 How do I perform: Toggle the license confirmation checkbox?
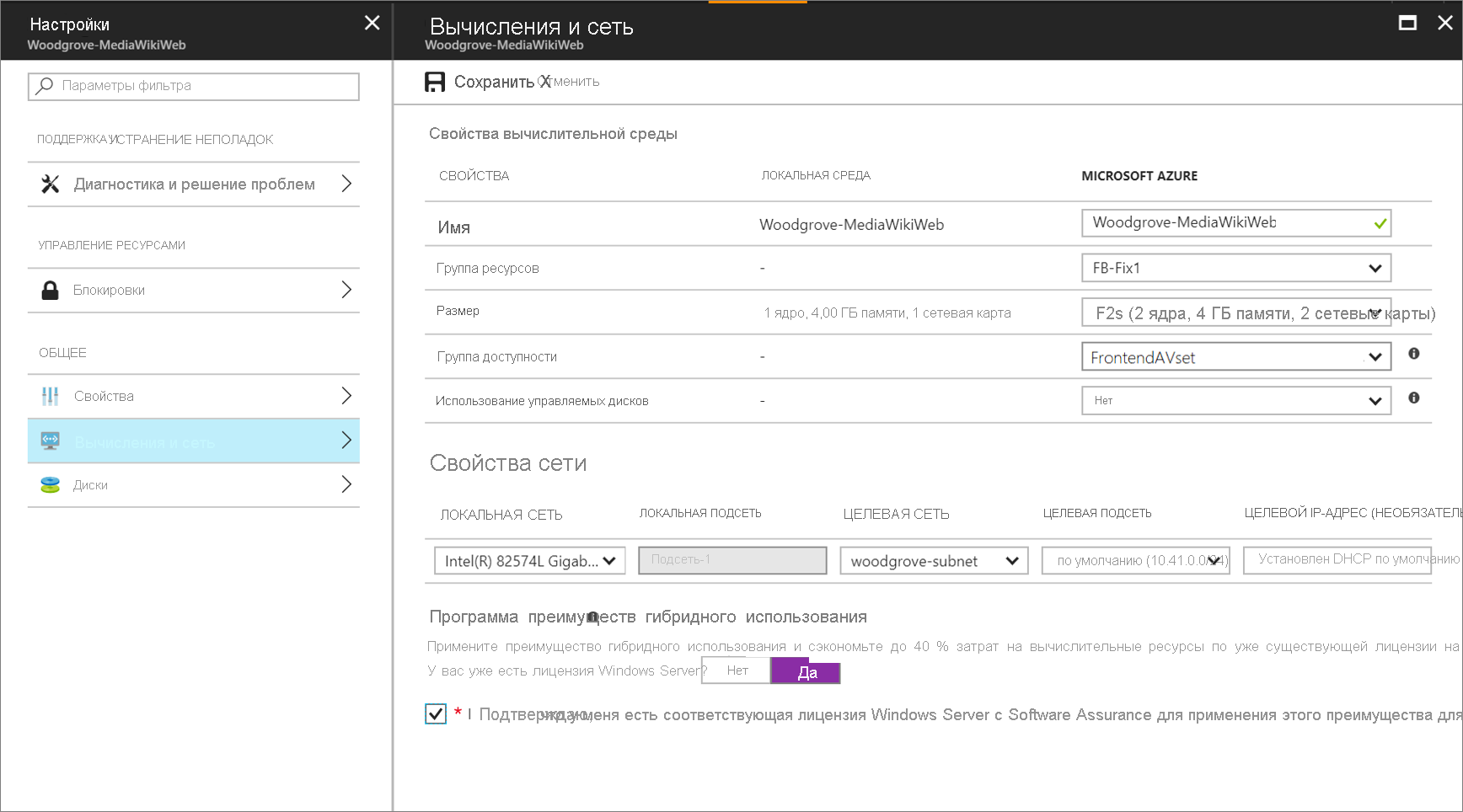436,714
